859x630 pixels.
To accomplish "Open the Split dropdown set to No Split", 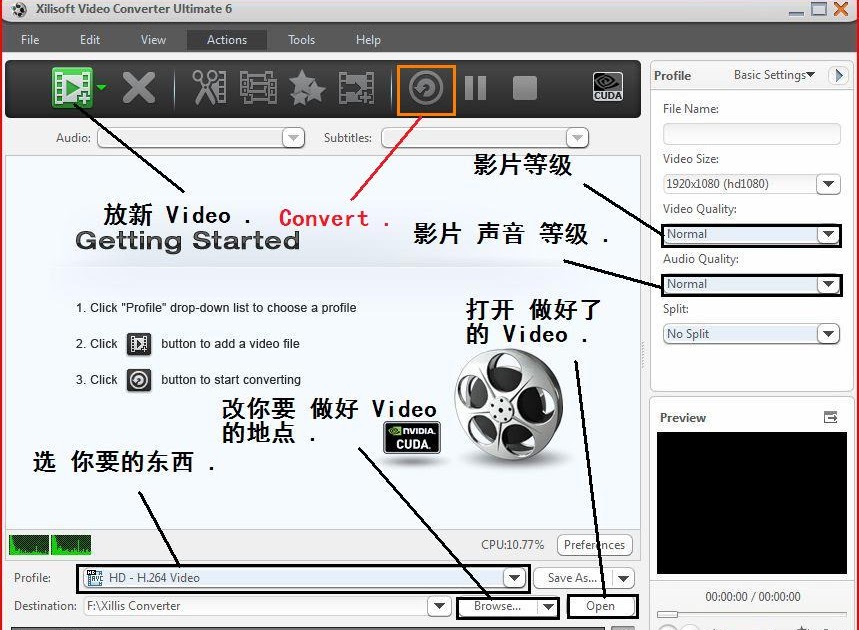I will [x=828, y=333].
